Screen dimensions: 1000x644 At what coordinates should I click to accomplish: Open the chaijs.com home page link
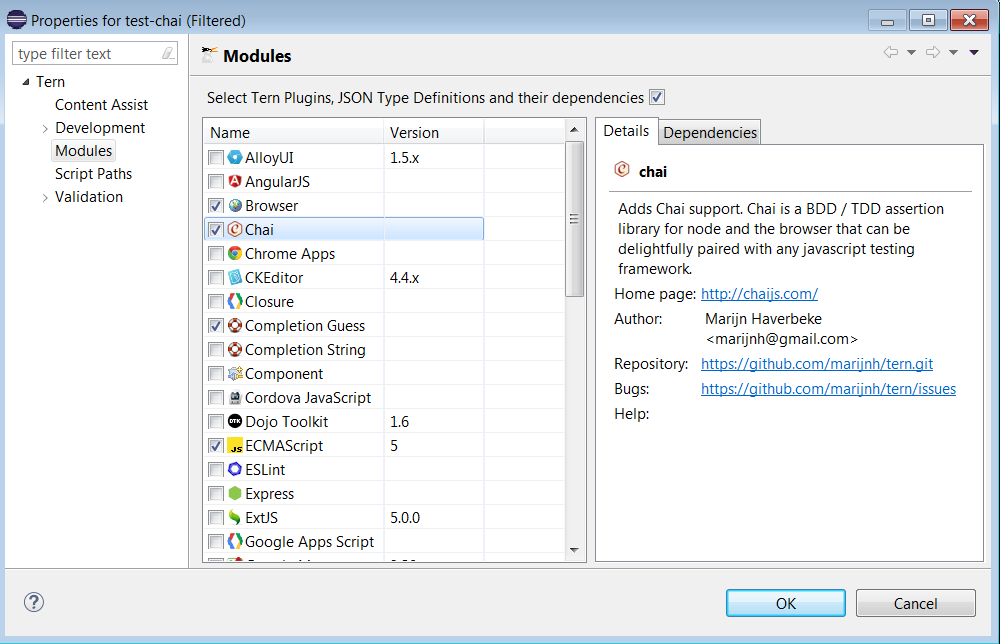(x=759, y=294)
